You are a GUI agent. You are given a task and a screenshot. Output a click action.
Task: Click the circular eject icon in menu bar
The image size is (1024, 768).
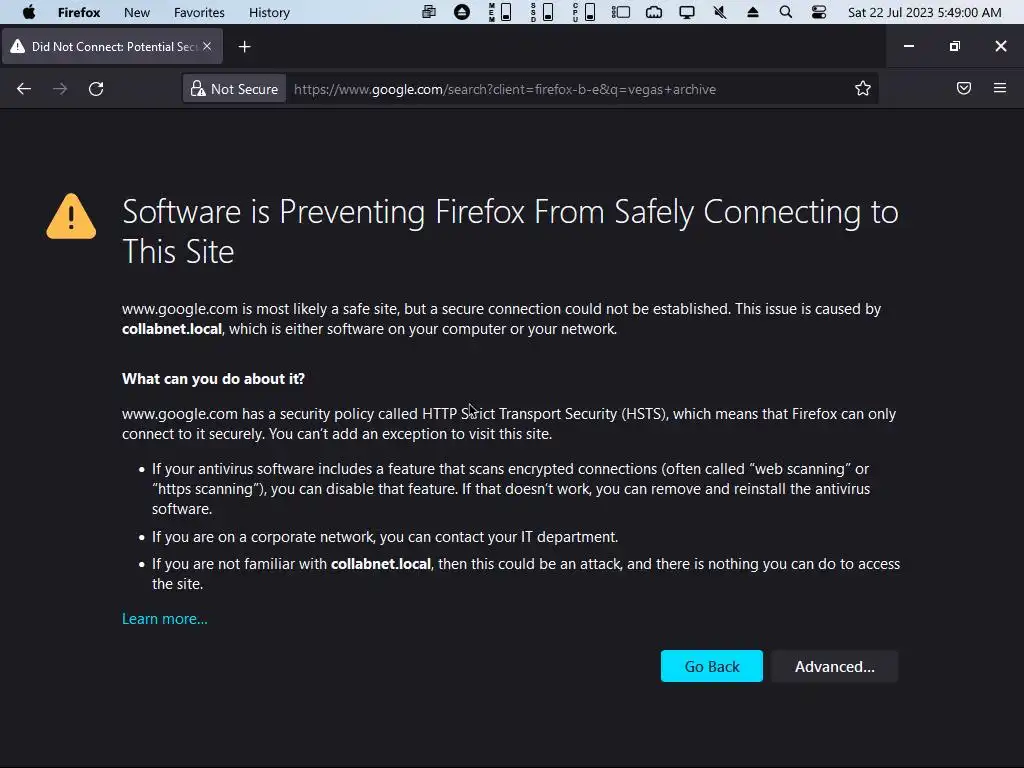[x=462, y=12]
